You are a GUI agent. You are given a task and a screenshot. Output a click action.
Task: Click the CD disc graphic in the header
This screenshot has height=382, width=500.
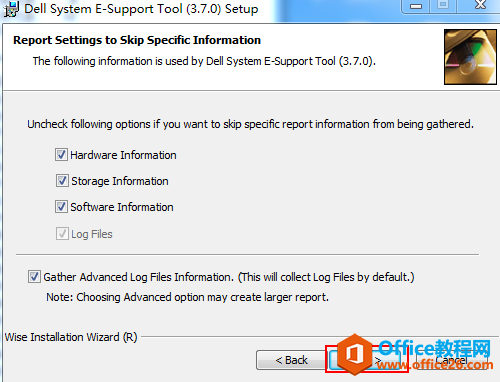(470, 57)
